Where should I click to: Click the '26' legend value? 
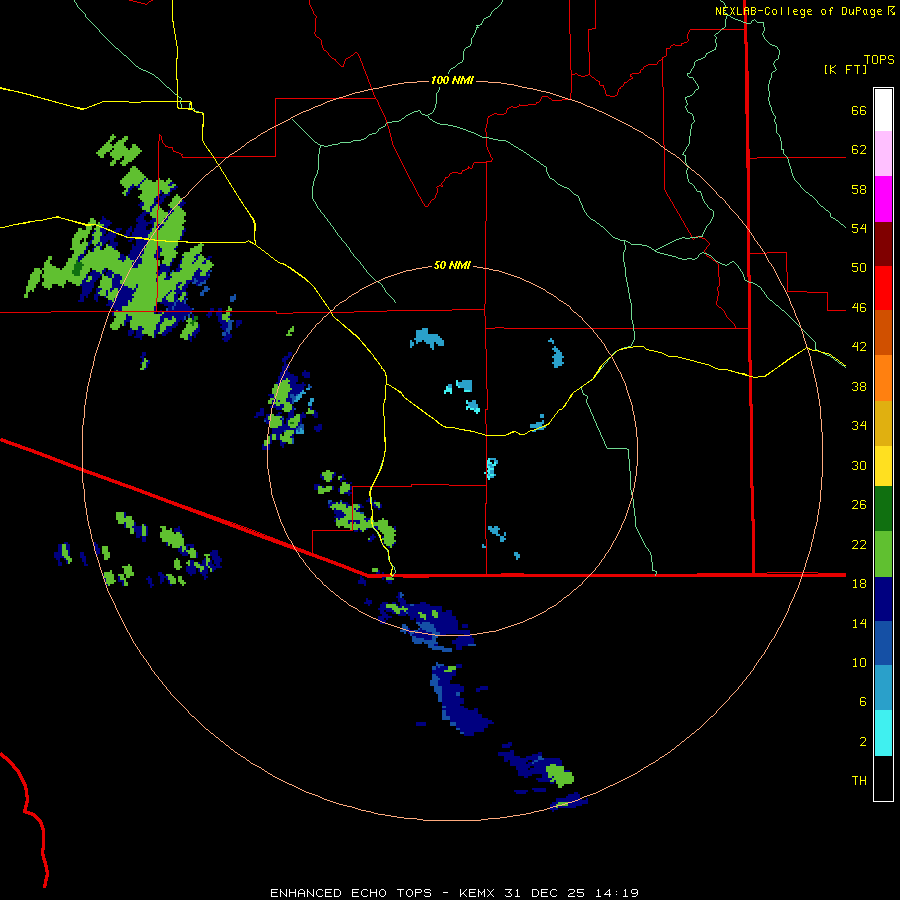click(859, 505)
